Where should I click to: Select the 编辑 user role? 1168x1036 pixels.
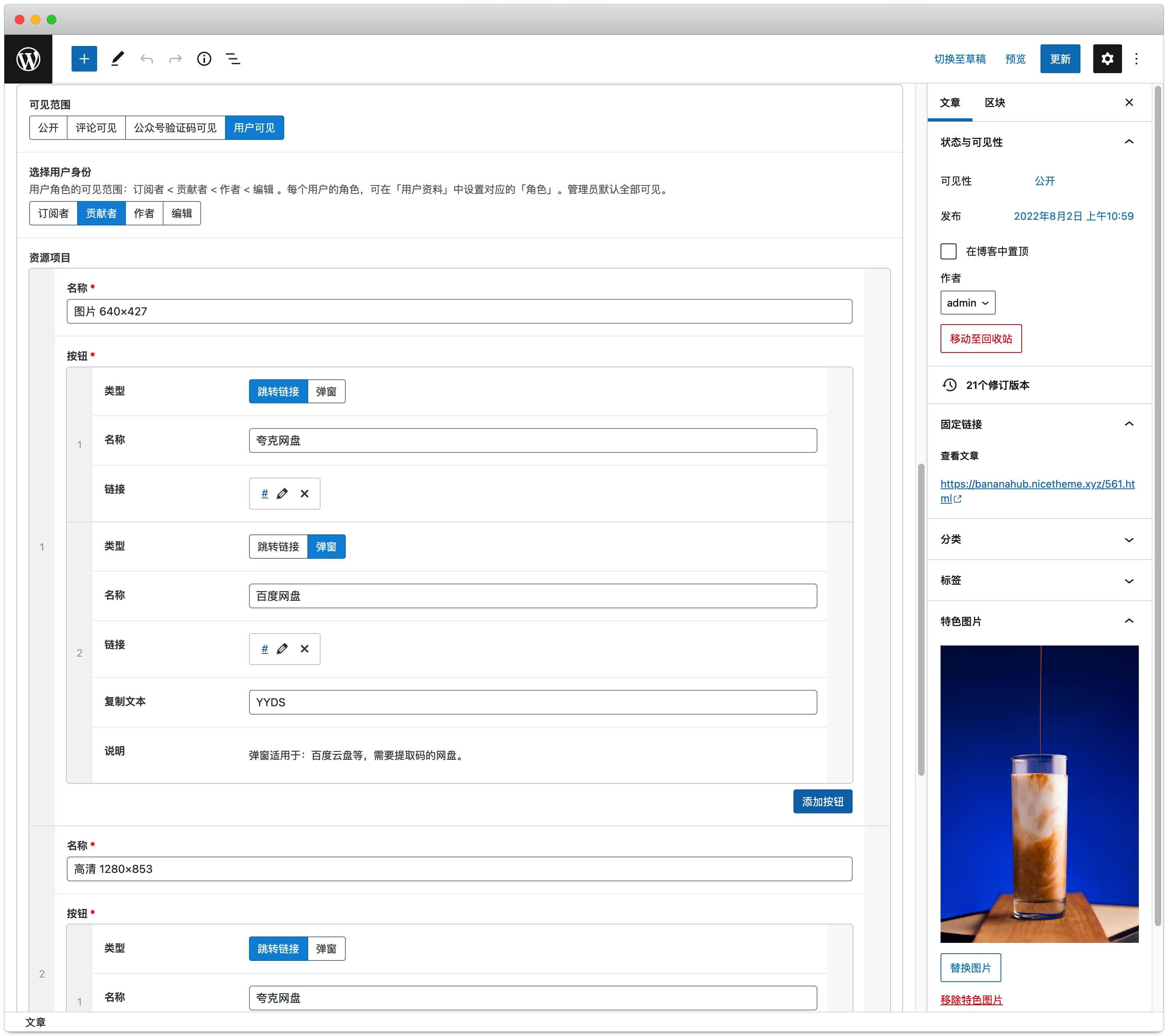click(x=182, y=214)
